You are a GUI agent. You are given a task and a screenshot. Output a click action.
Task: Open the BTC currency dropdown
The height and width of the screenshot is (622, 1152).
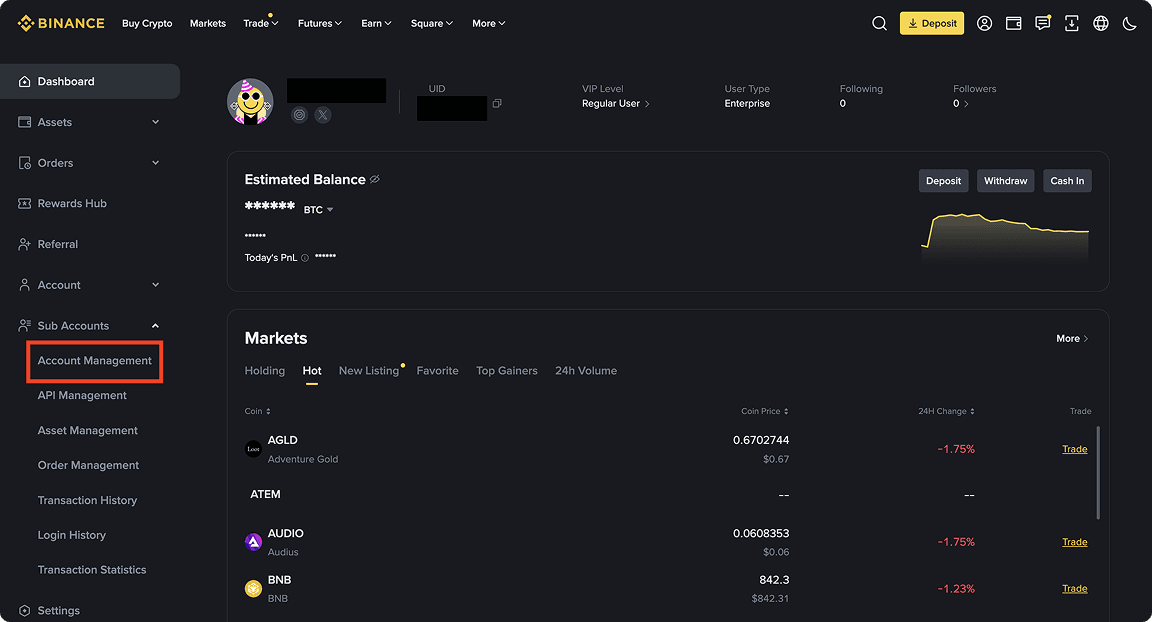(x=316, y=209)
